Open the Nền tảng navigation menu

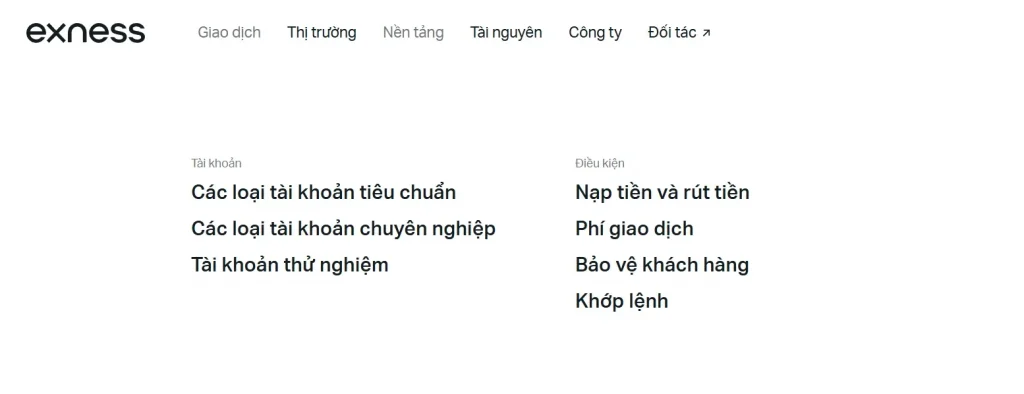[x=413, y=32]
